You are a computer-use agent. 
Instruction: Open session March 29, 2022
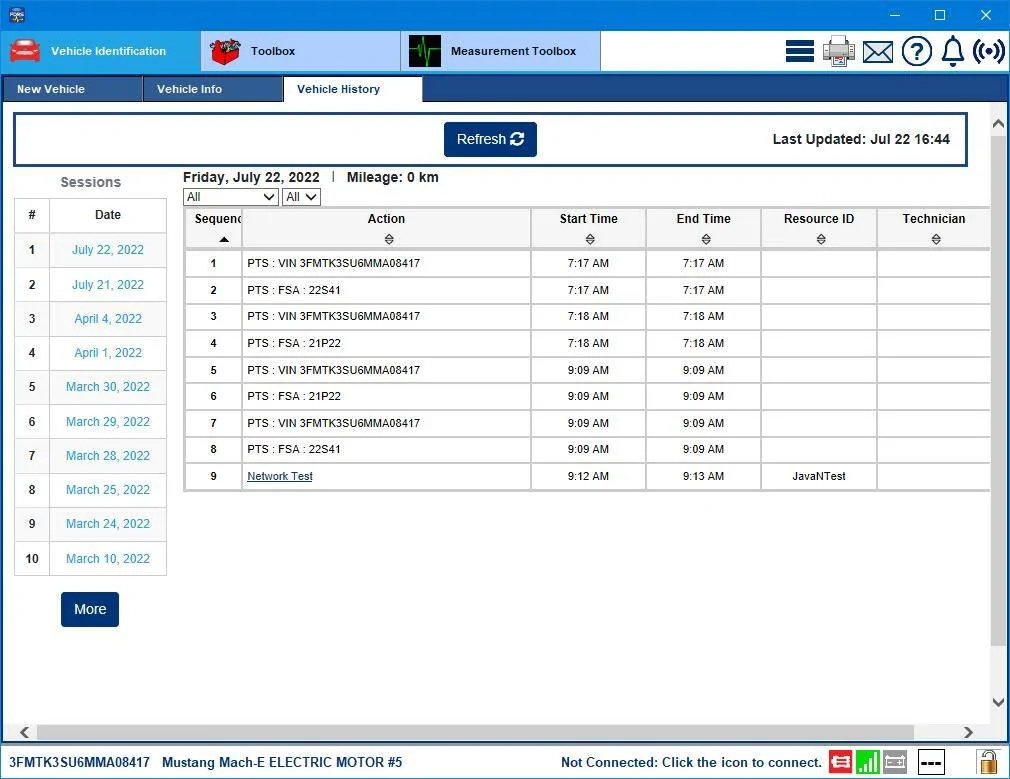(108, 421)
